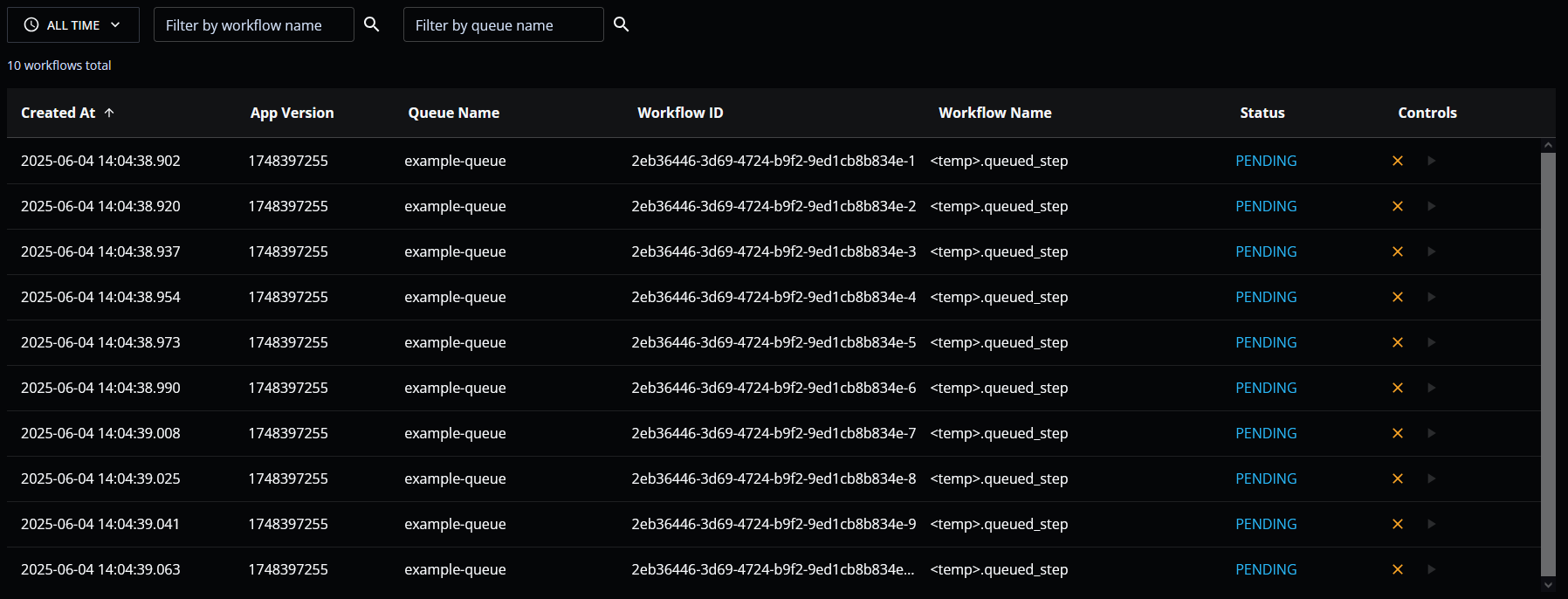Sort by the Status column header

click(1262, 113)
